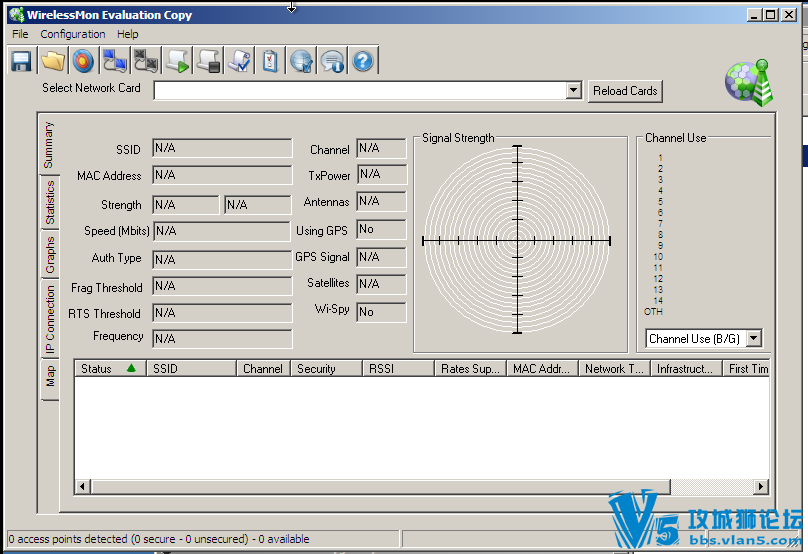808x554 pixels.
Task: Click the Reload Cards button
Action: [625, 91]
